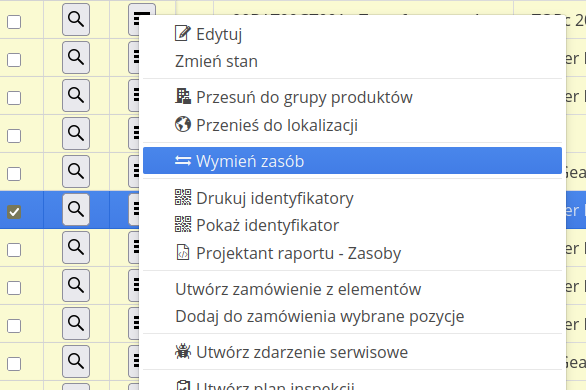Open Pokaż identyfikator from the menu
Screen dimensions: 586x390
click(352, 225)
